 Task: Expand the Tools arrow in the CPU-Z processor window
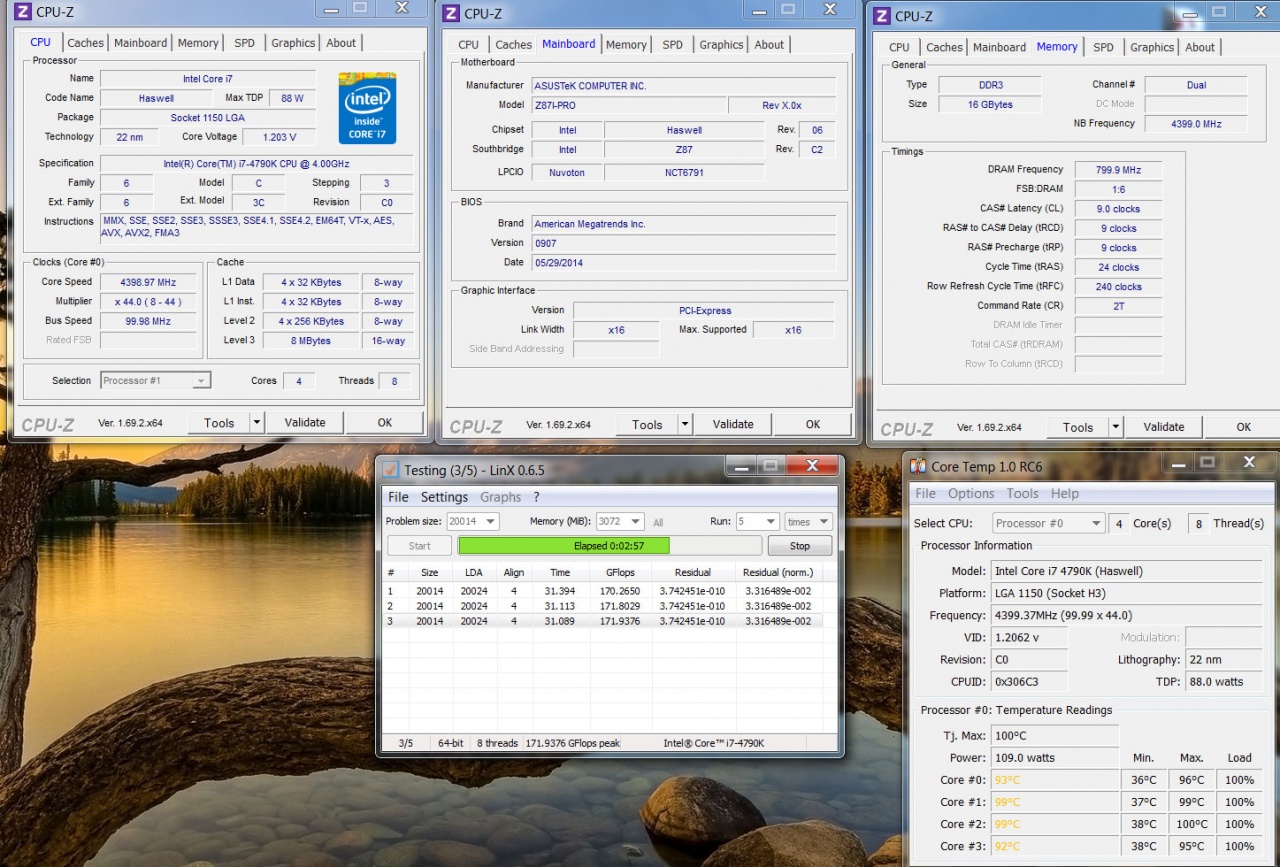pos(257,423)
